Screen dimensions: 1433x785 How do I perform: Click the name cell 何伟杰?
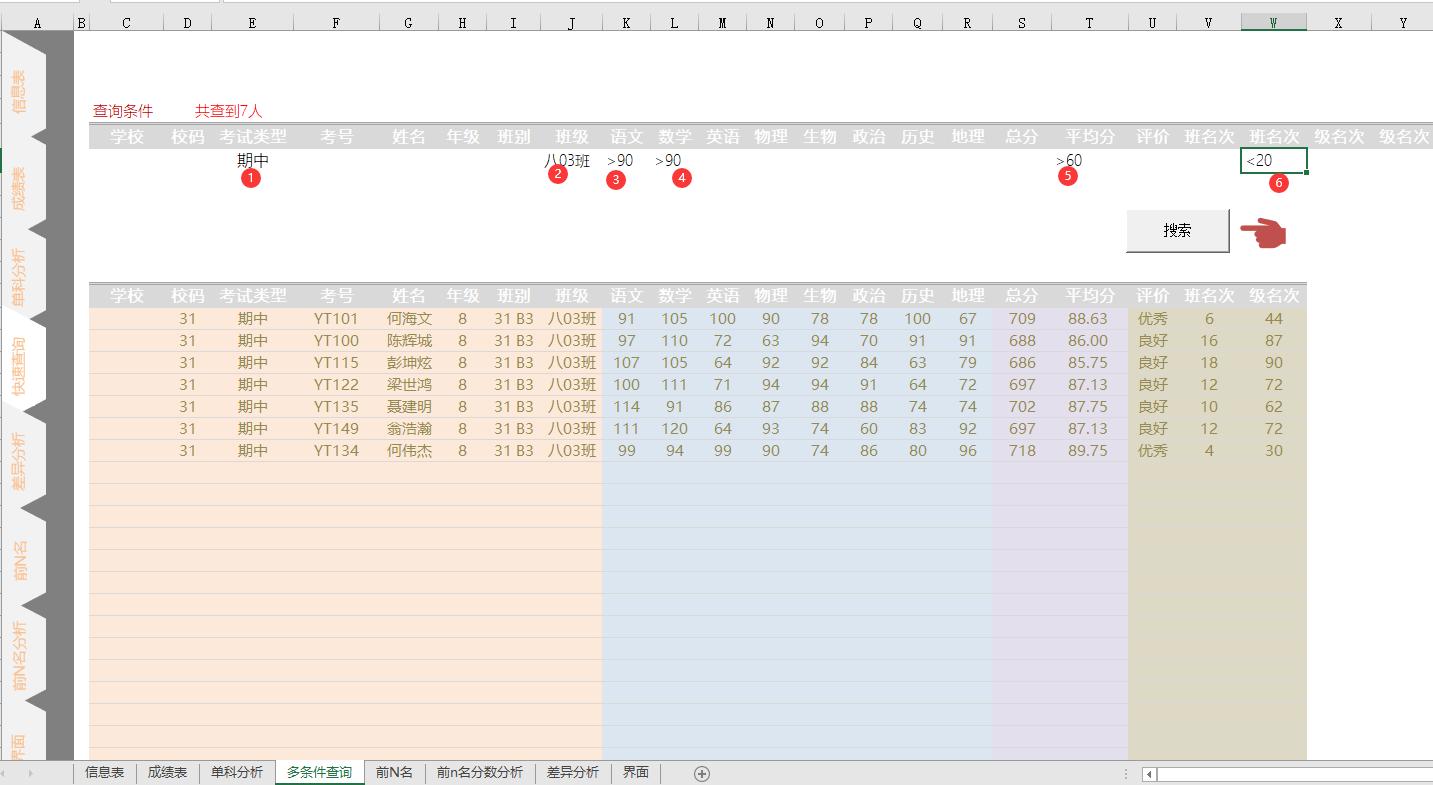pyautogui.click(x=409, y=451)
